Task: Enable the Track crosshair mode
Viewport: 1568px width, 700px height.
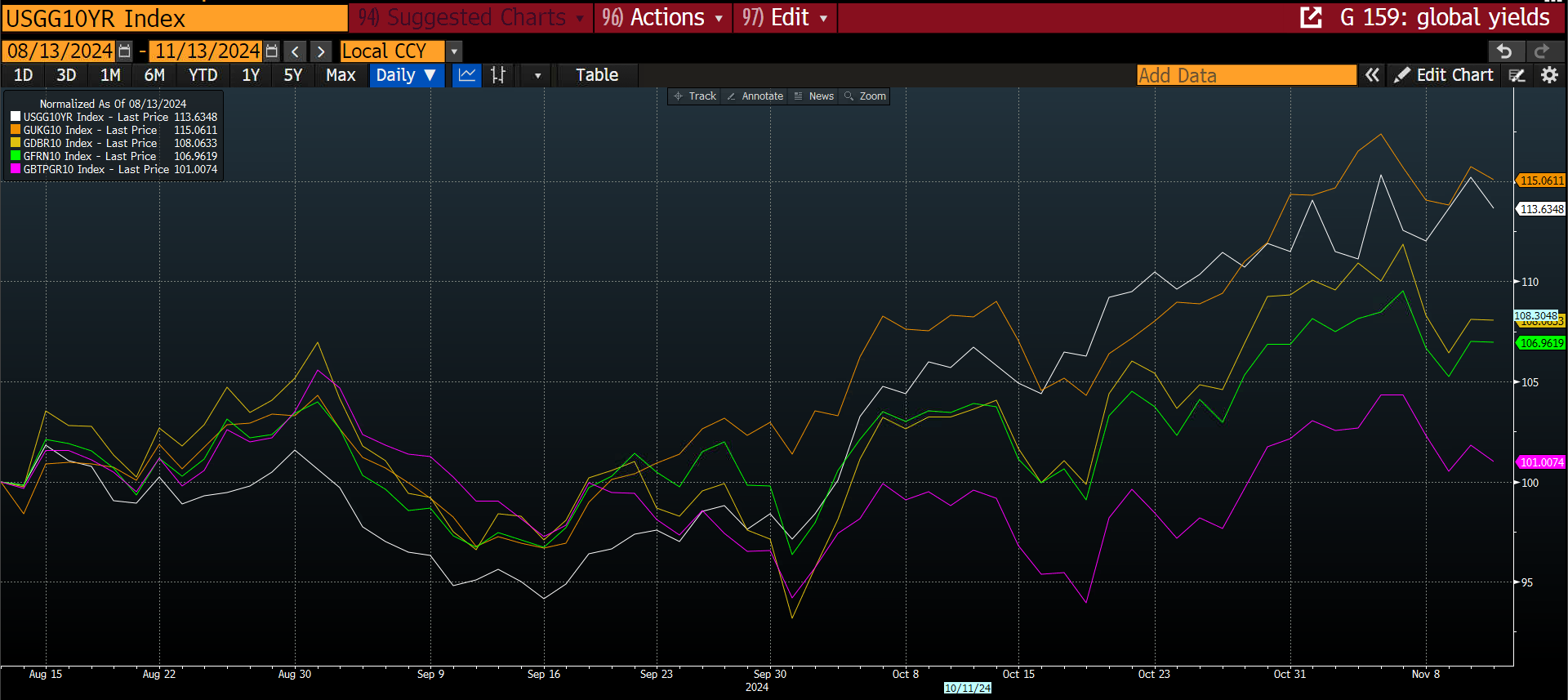Action: [x=695, y=96]
